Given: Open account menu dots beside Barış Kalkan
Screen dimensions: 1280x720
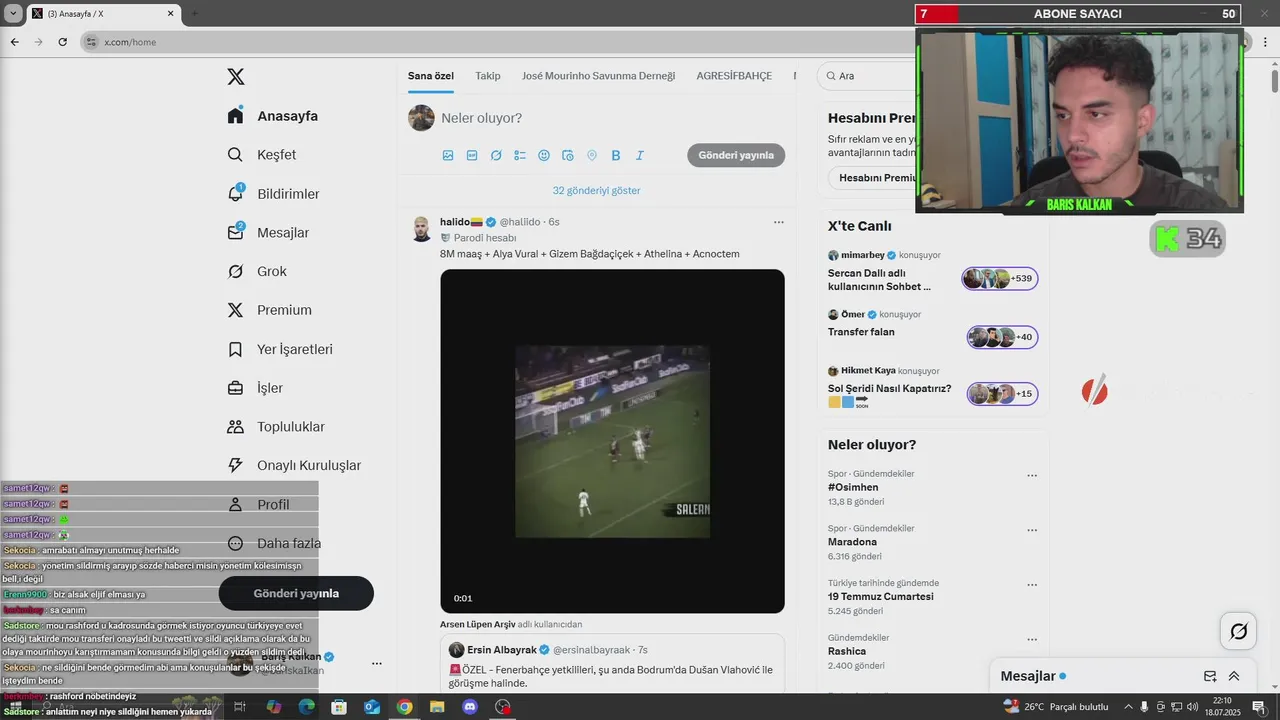Looking at the screenshot, I should click(x=377, y=663).
